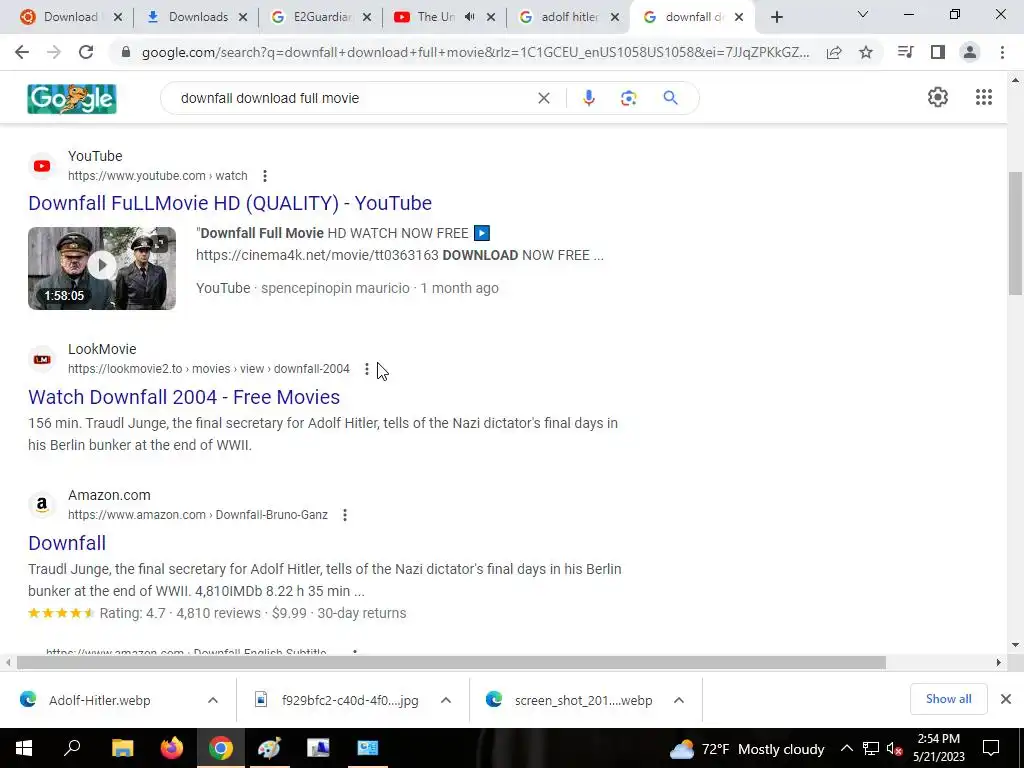Open more options for YouTube result

(264, 176)
